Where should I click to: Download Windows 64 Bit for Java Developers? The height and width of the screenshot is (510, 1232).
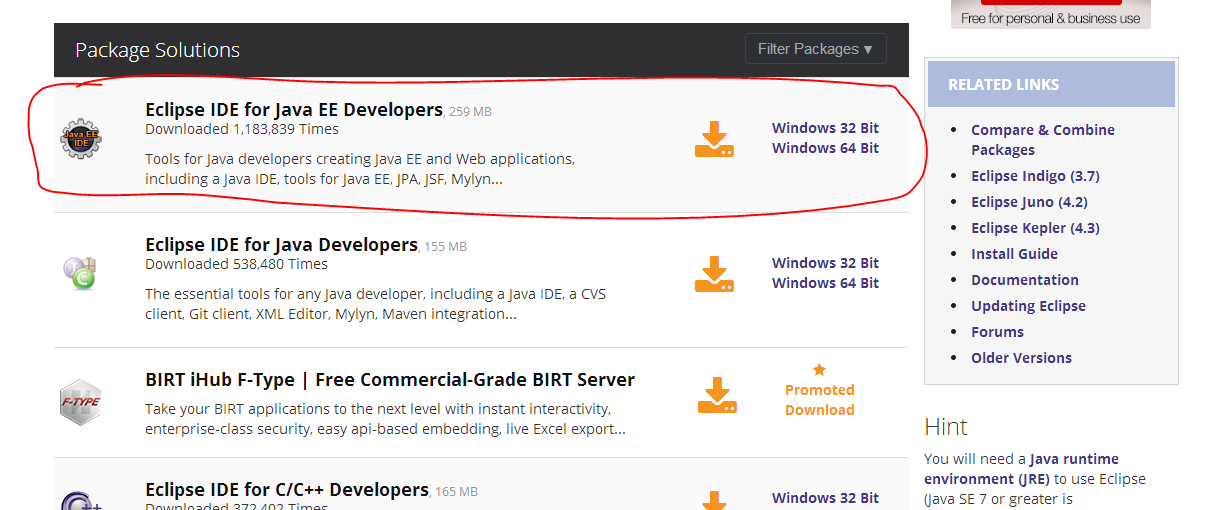[x=825, y=283]
